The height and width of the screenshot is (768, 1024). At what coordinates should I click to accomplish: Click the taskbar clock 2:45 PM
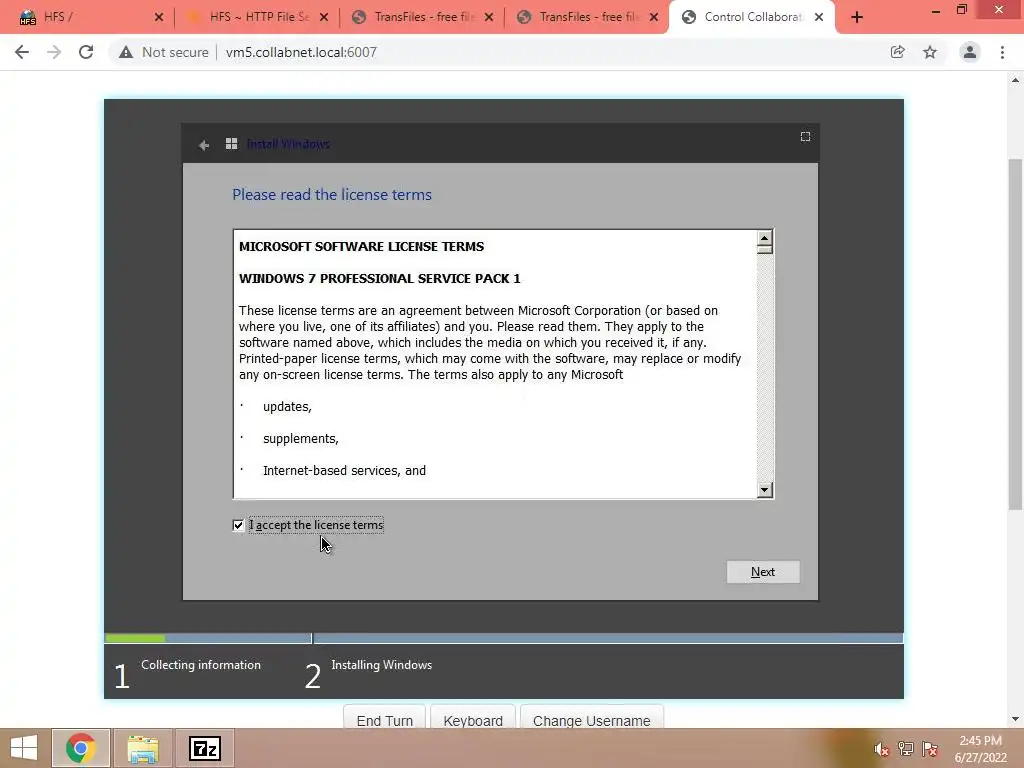[980, 741]
